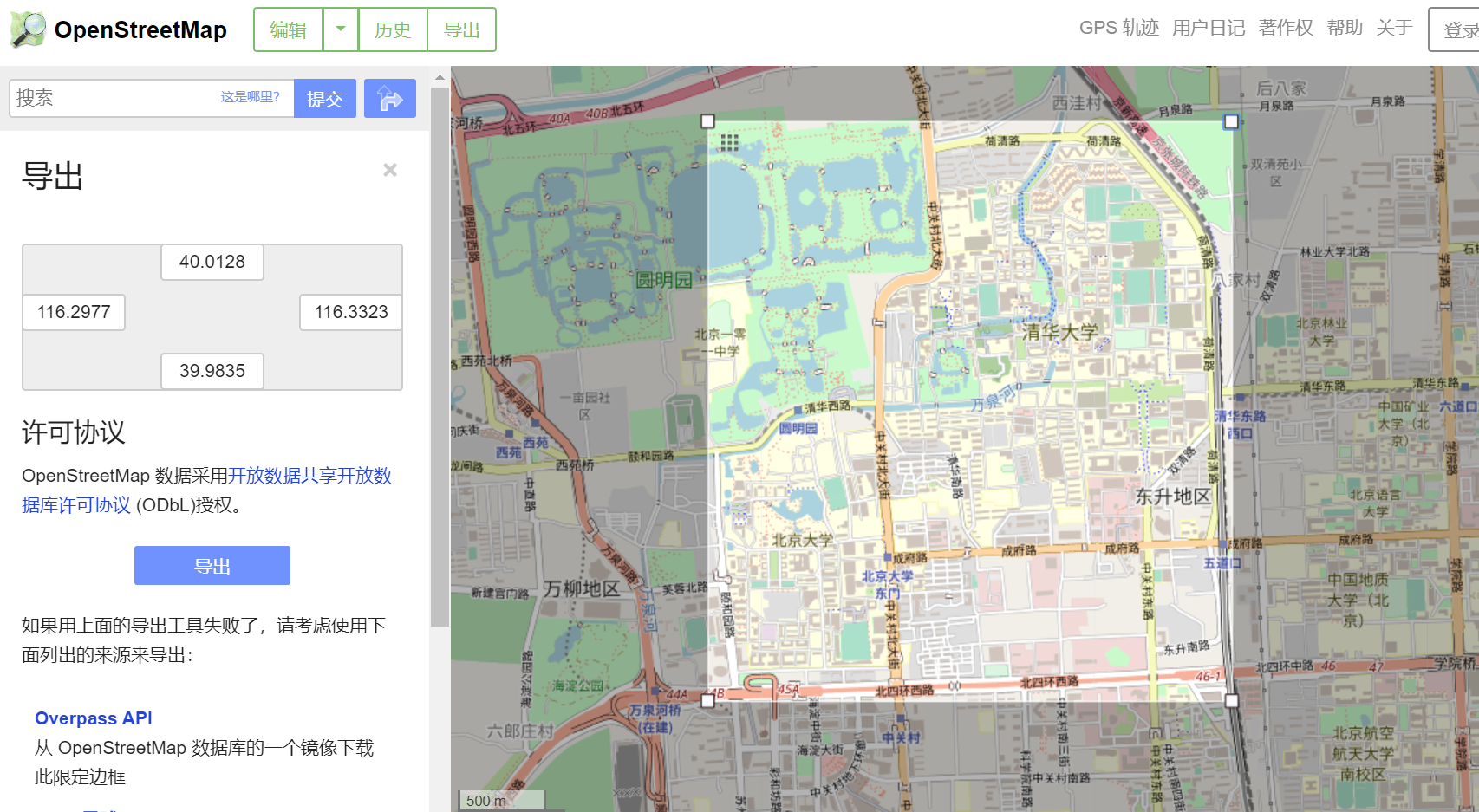Viewport: 1479px width, 812px height.
Task: Select the top-right selection box handle
Action: click(x=1231, y=121)
